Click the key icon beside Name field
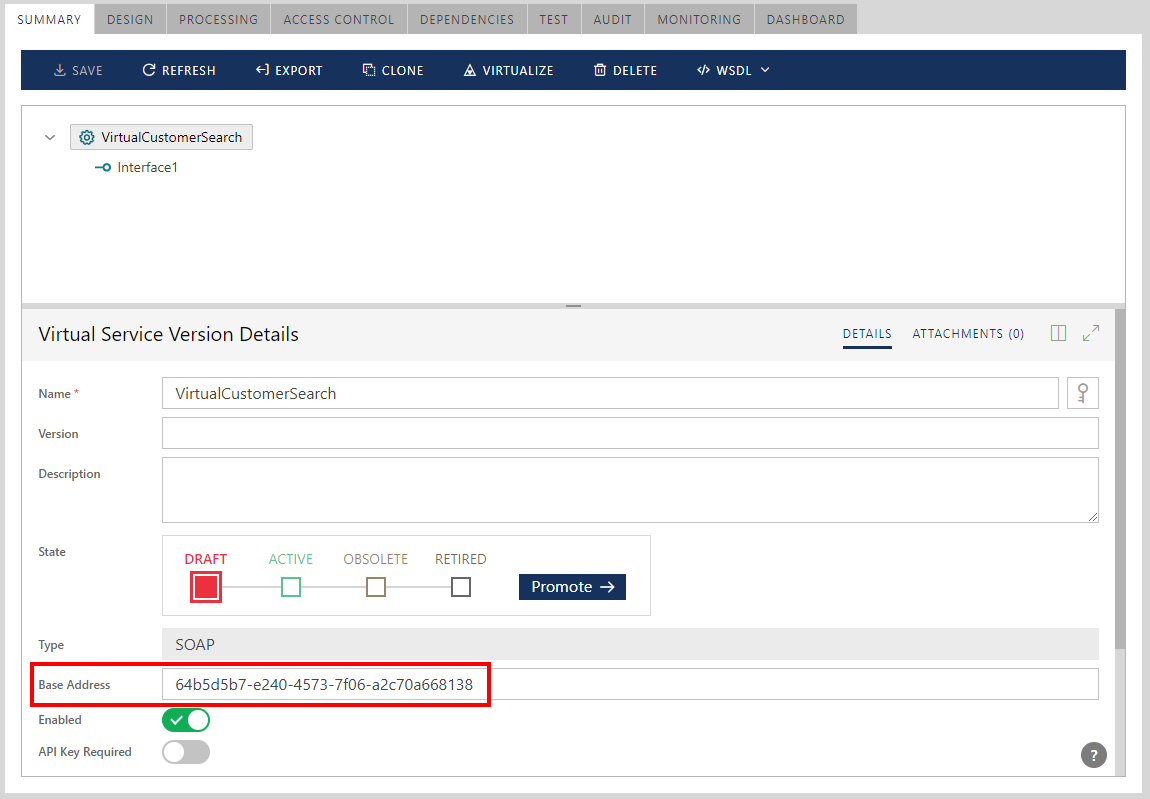 click(x=1083, y=393)
